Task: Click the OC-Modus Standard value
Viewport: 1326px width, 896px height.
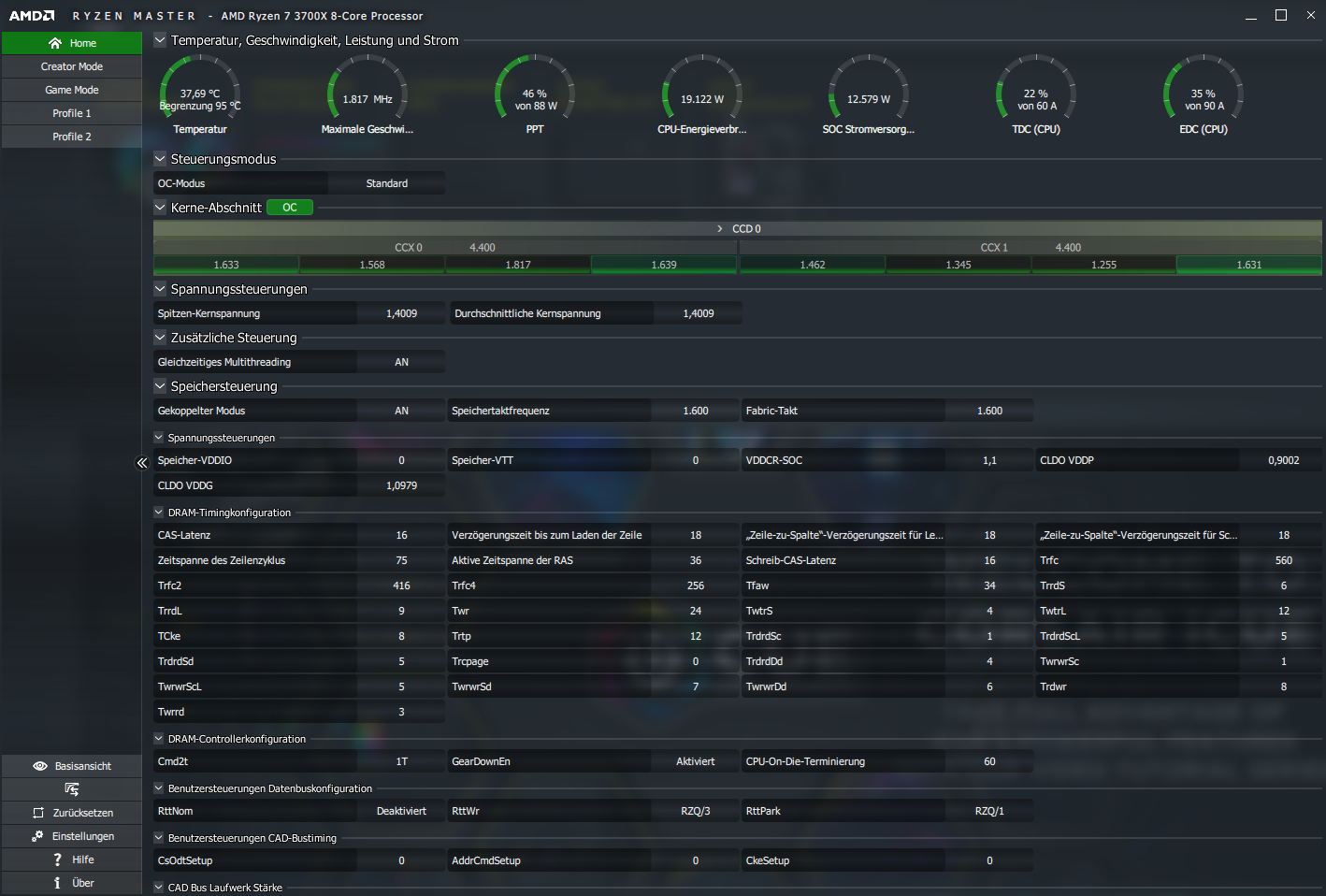Action: coord(387,183)
